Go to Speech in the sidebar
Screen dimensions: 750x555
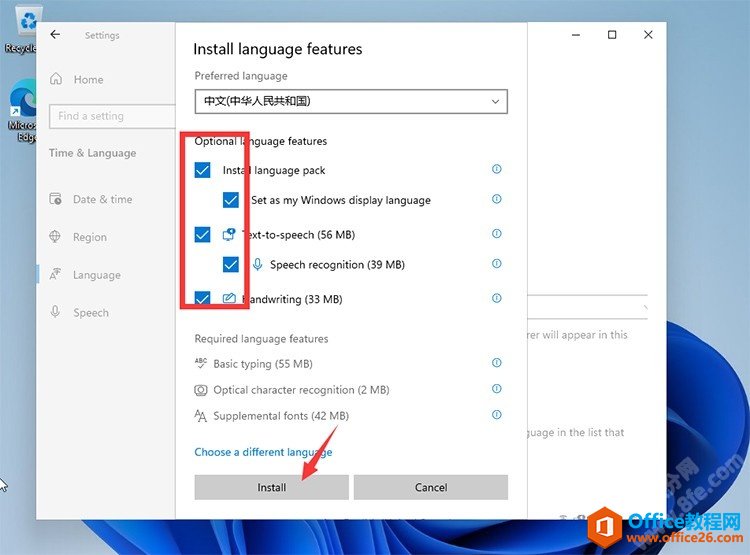90,313
